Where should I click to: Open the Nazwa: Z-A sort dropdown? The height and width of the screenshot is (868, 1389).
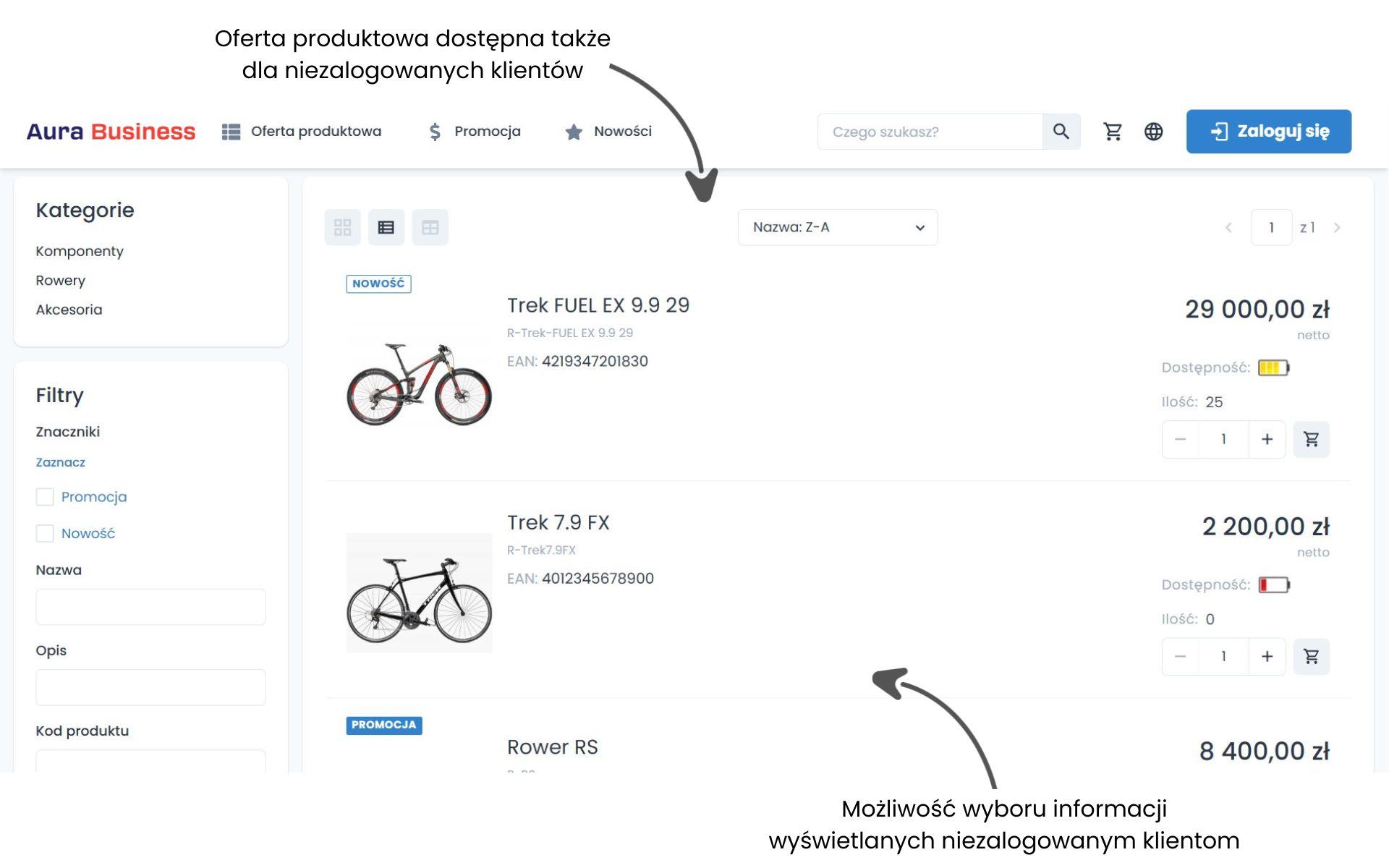pos(838,228)
